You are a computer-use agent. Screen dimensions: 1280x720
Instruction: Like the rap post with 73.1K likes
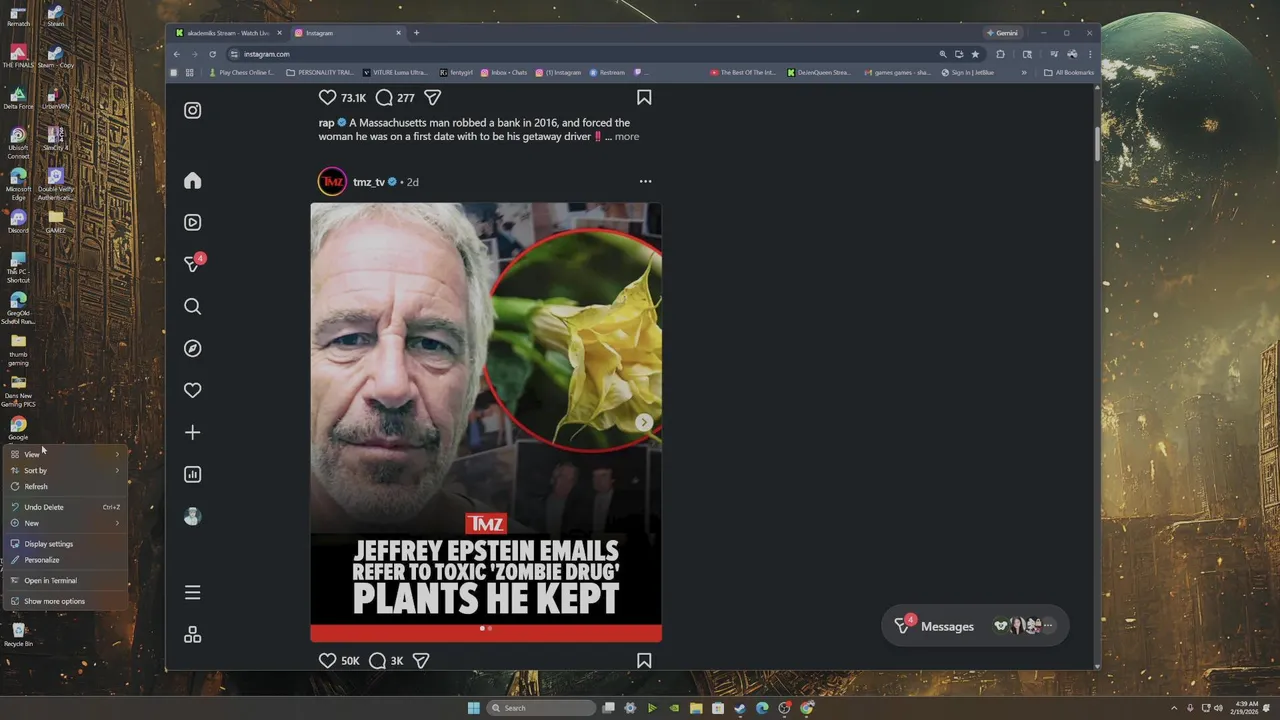[327, 98]
